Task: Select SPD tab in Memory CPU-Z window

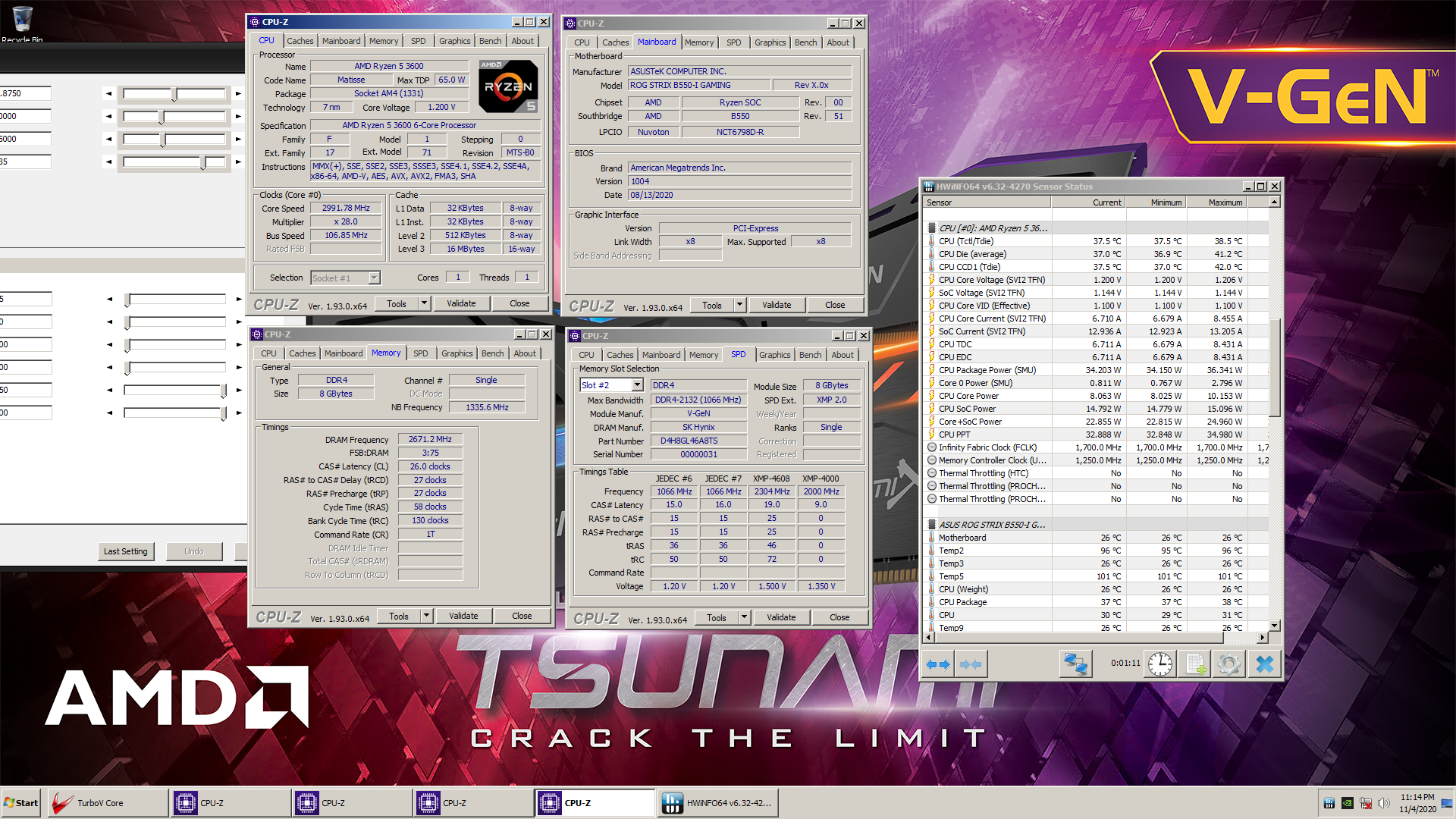Action: click(x=420, y=353)
